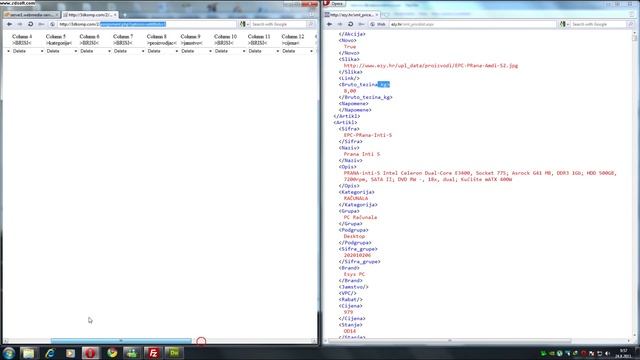This screenshot has height=360, width=640.
Task: Switch to FileZilla from the taskbar
Action: pyautogui.click(x=153, y=353)
